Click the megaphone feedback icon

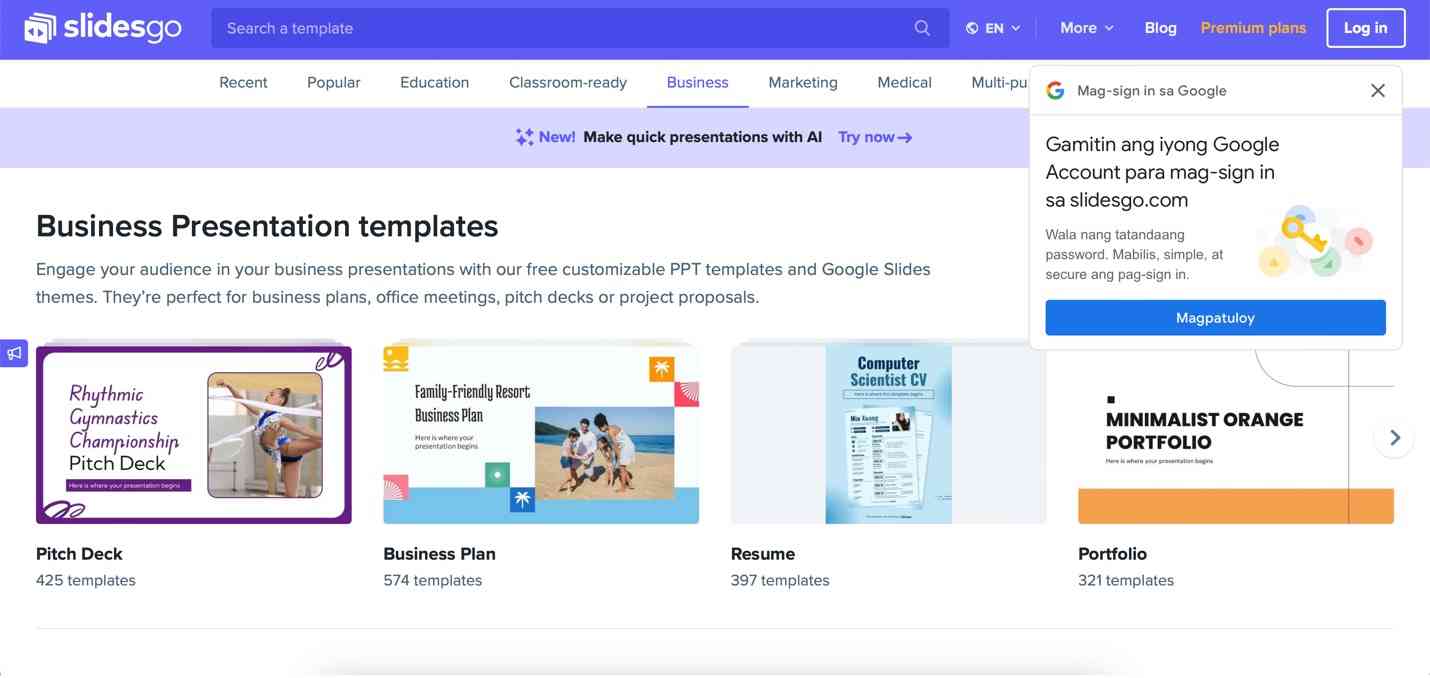pos(14,353)
